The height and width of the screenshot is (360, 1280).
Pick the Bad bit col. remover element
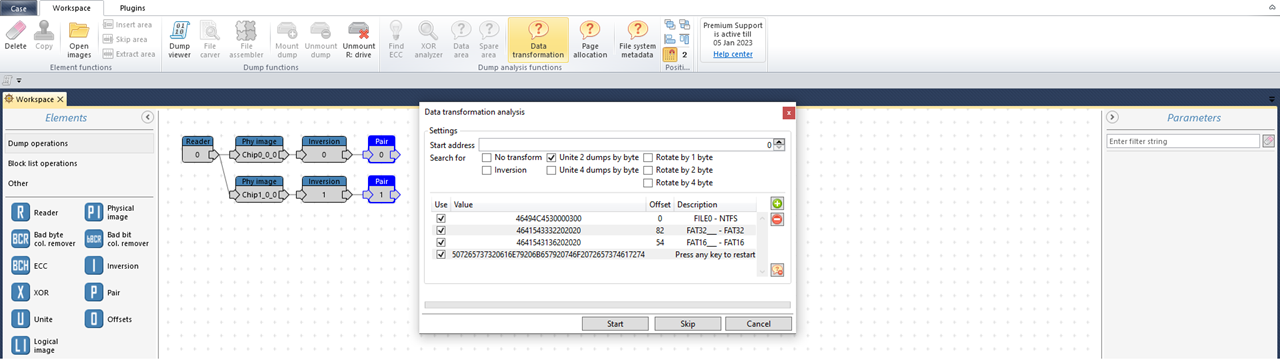(93, 239)
